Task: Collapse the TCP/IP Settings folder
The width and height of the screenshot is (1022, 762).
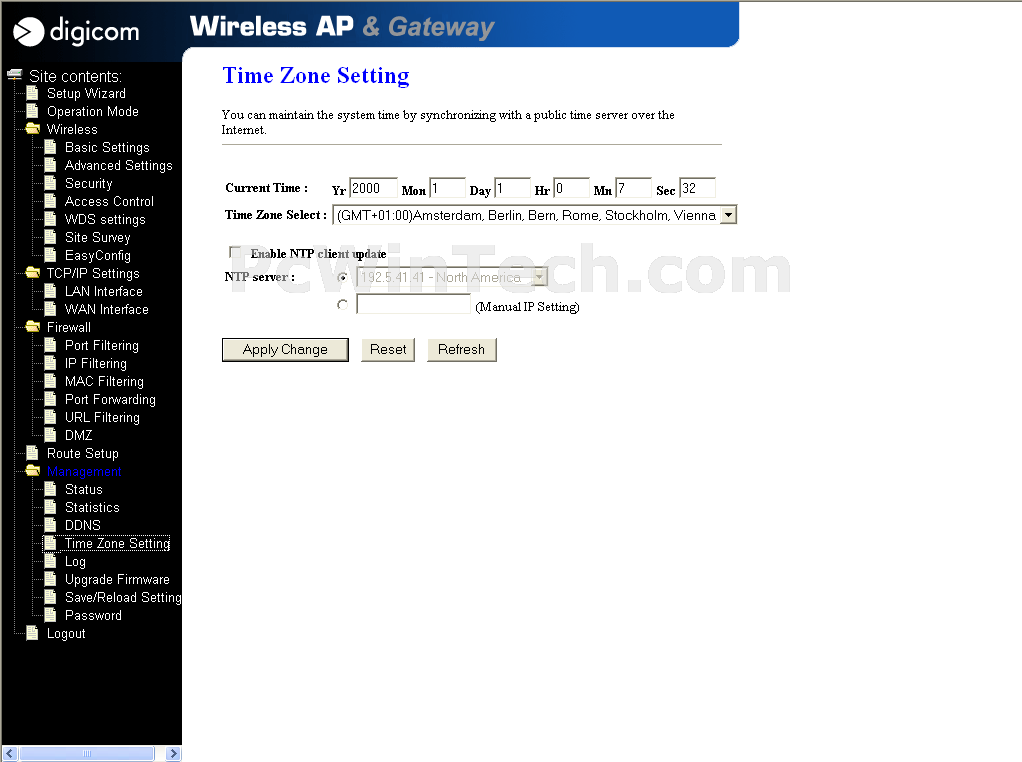Action: (x=32, y=273)
